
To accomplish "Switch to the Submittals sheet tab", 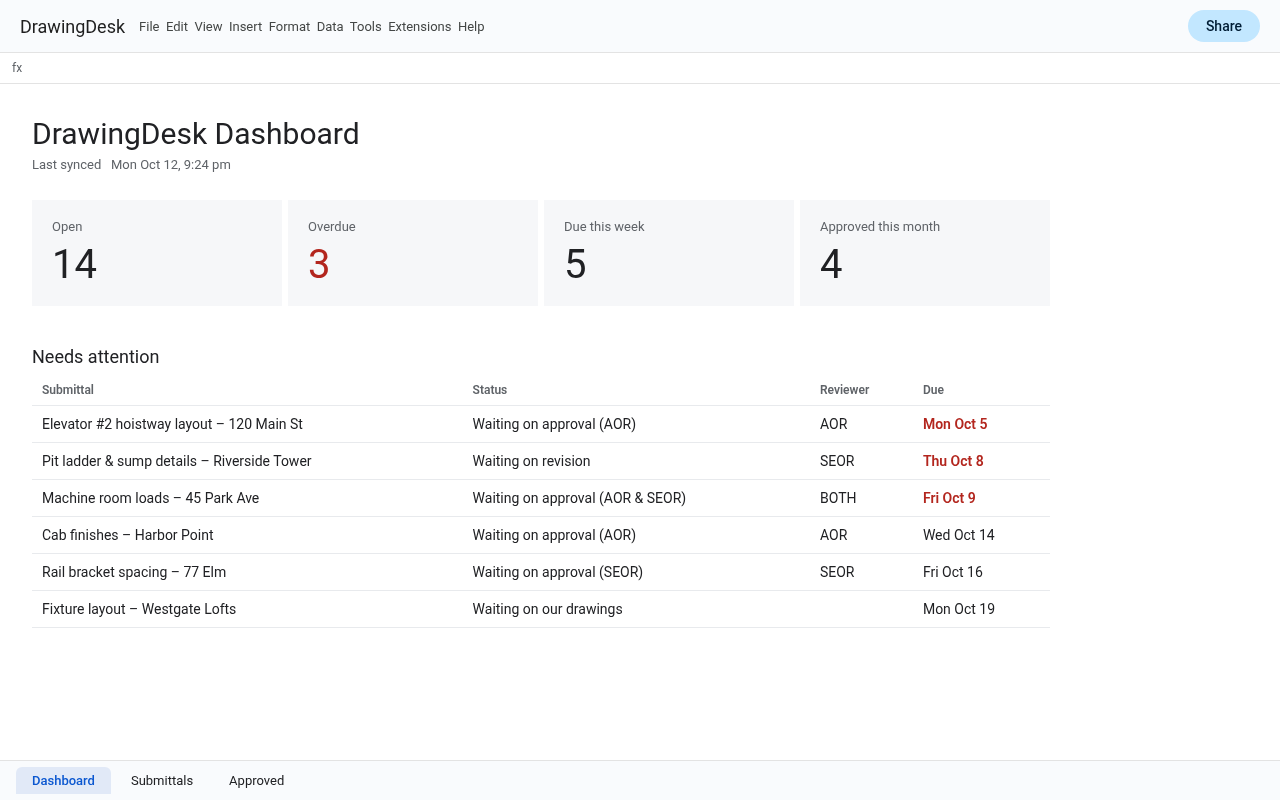I will pyautogui.click(x=162, y=781).
